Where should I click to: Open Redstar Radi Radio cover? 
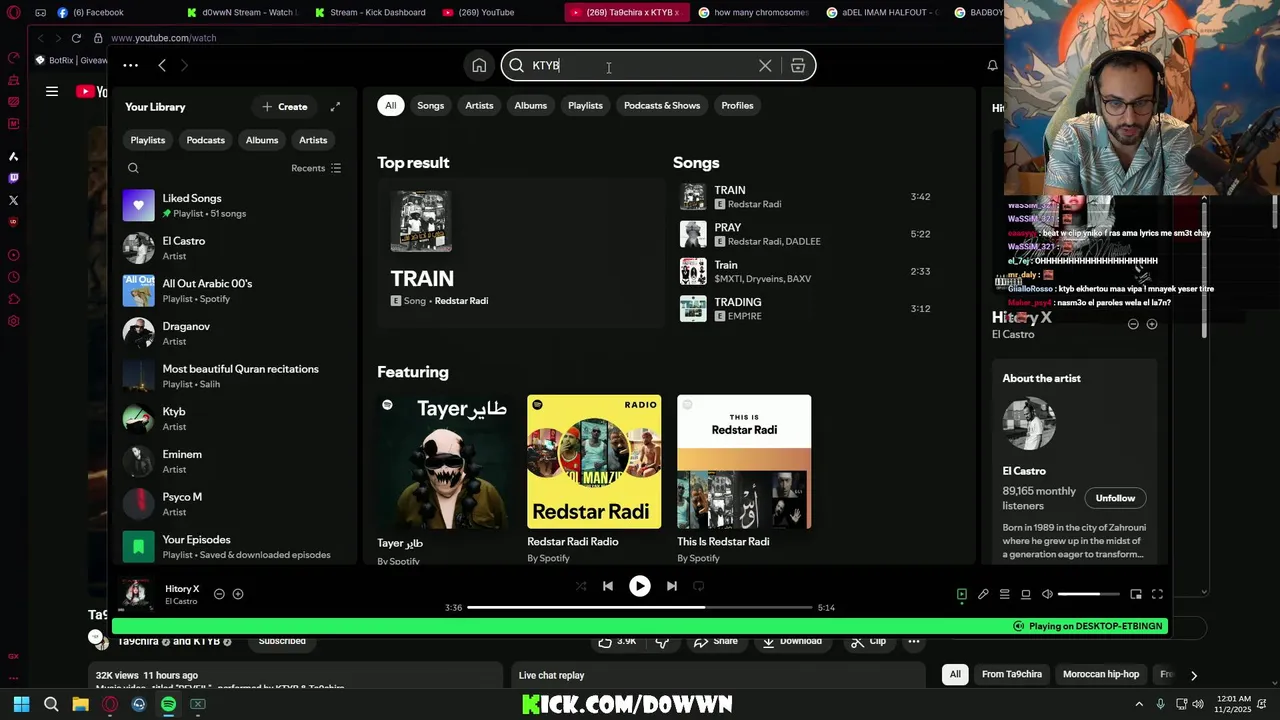pos(594,462)
